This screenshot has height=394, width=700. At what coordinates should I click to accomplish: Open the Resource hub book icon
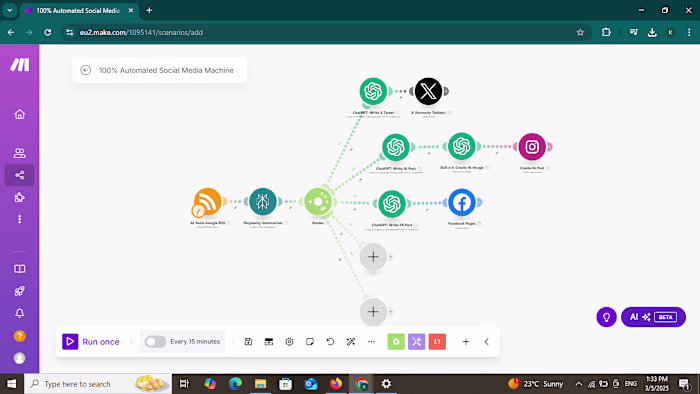20,269
